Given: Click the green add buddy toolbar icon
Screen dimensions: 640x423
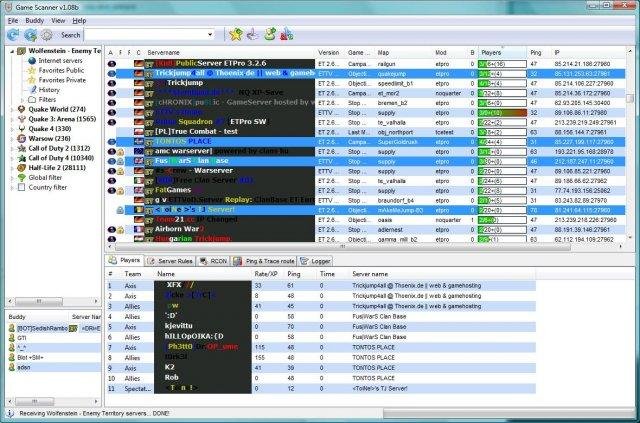Looking at the screenshot, I should (x=270, y=35).
